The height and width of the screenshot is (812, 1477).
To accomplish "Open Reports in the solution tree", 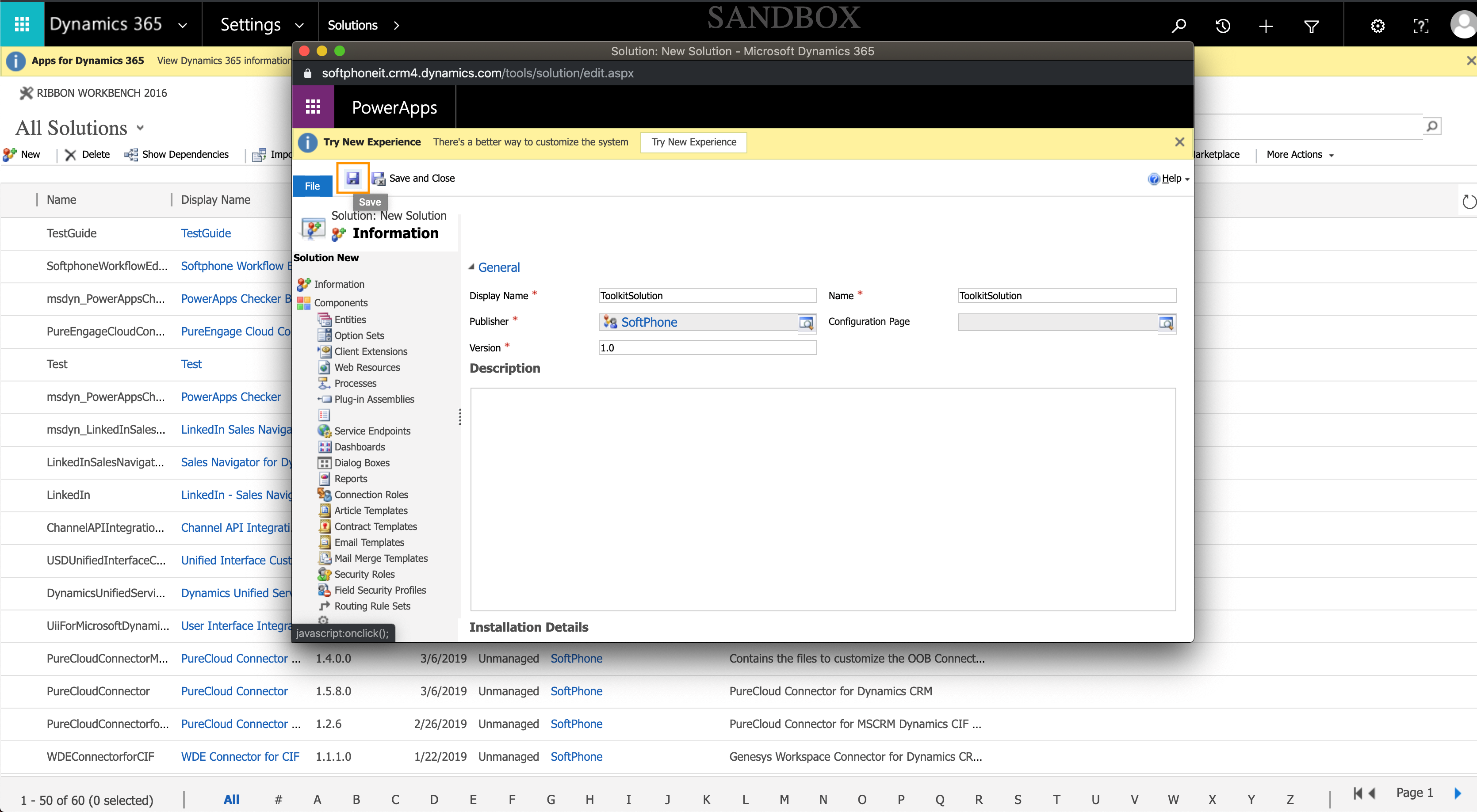I will click(x=350, y=478).
